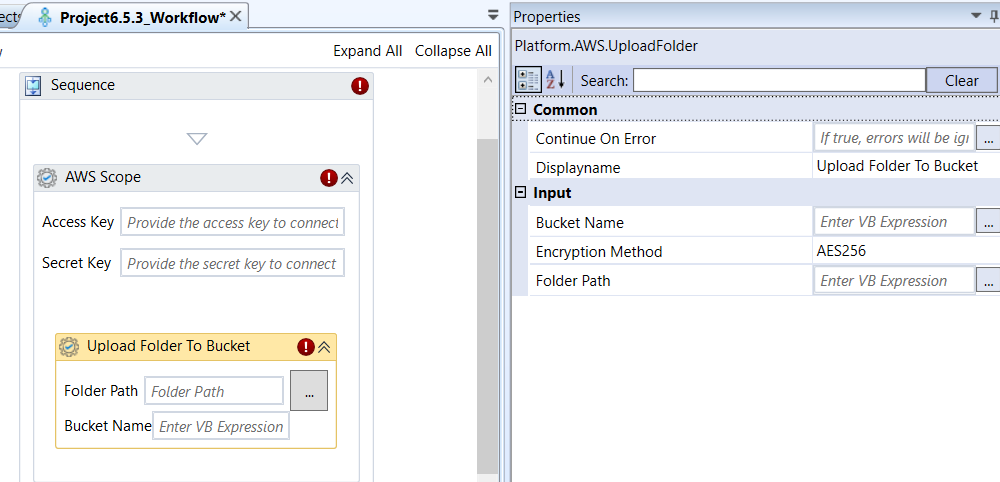The width and height of the screenshot is (1000, 482).
Task: Focus the Access Key field
Action: point(233,222)
